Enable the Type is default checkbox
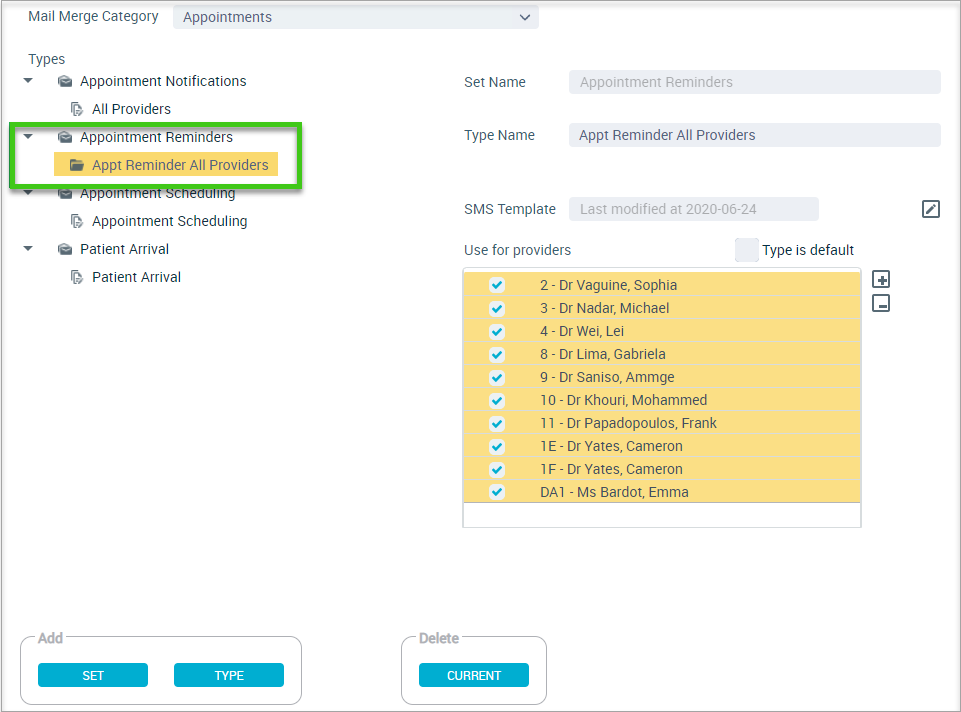 tap(746, 250)
